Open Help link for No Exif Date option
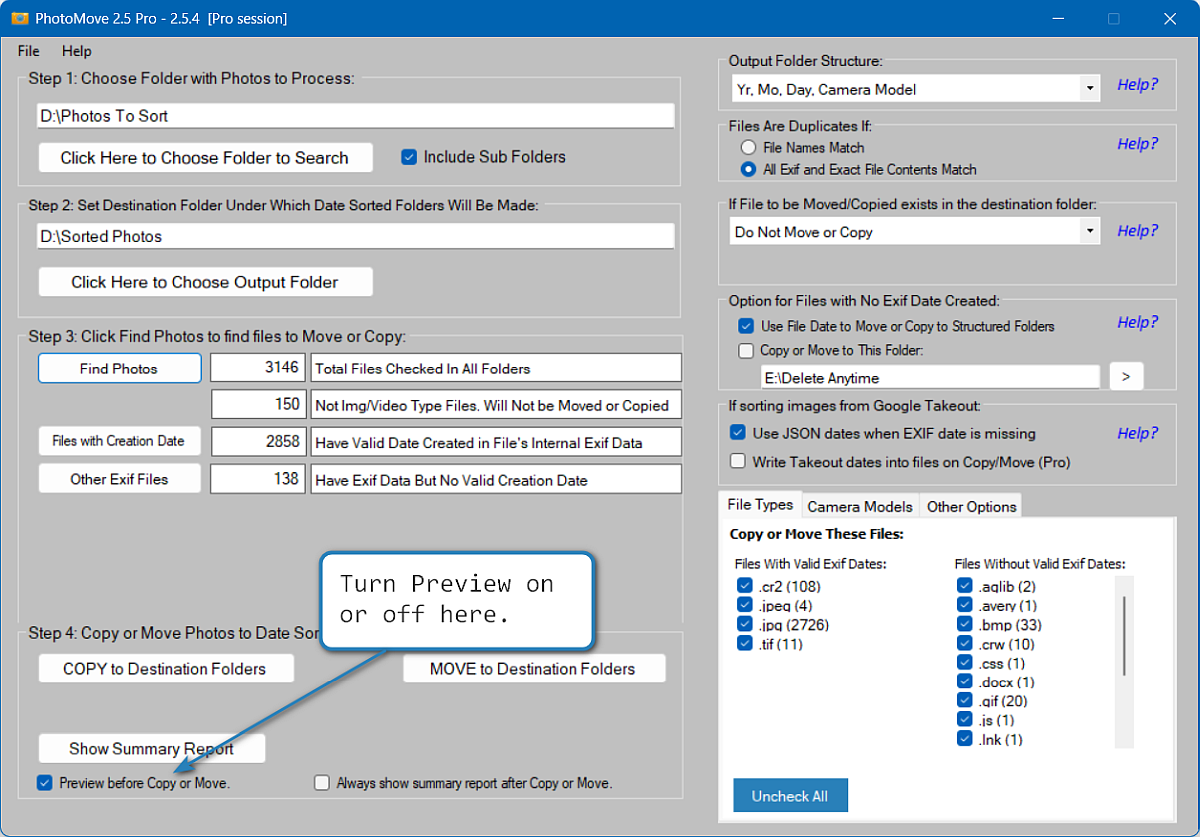The image size is (1200, 837). (1137, 322)
